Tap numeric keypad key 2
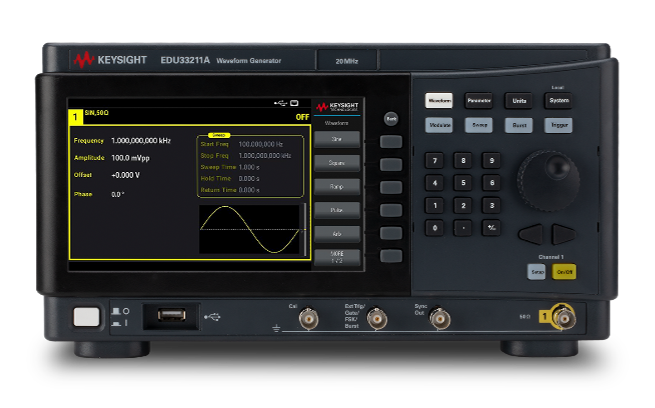 point(463,205)
